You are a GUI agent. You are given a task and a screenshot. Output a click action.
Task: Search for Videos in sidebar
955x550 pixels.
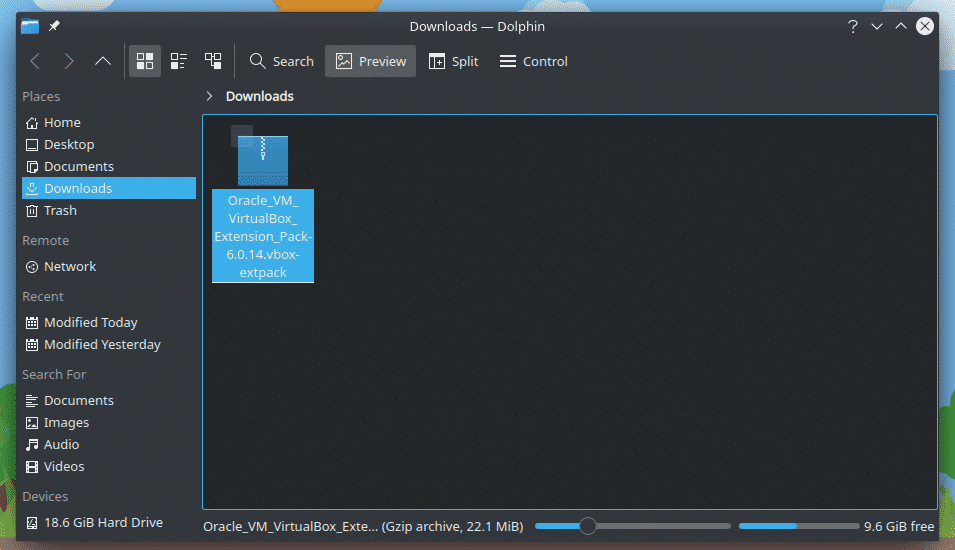pyautogui.click(x=109, y=466)
